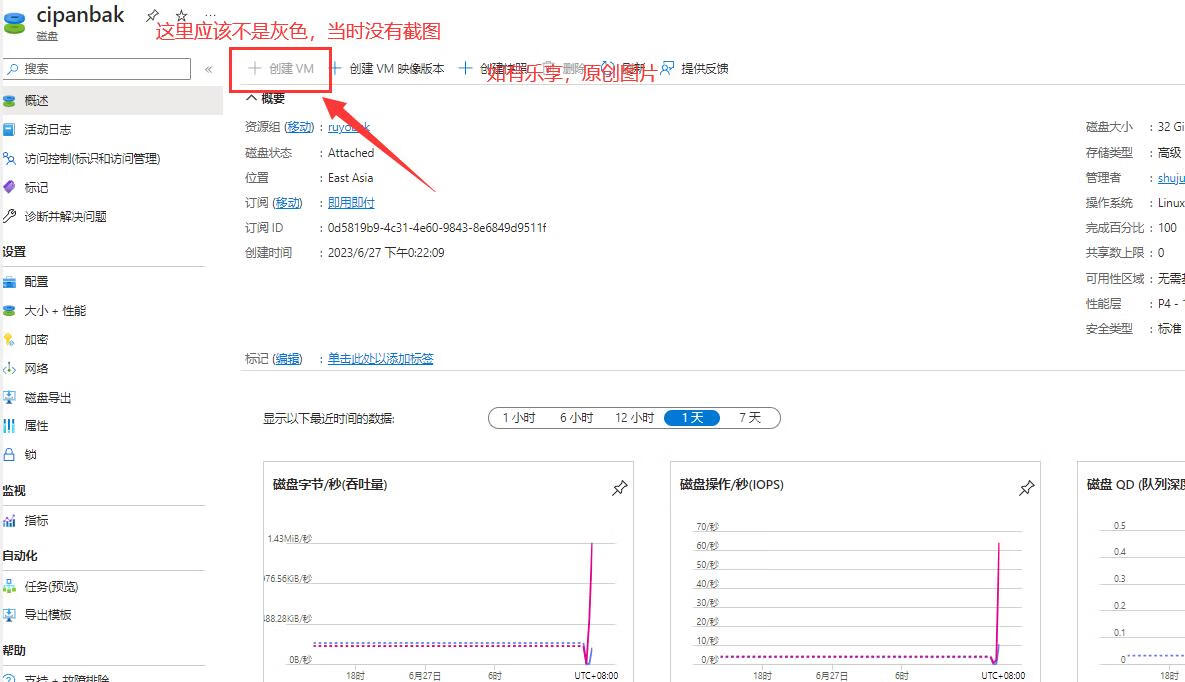Pin the cipanbak disk to dashboard

(153, 15)
